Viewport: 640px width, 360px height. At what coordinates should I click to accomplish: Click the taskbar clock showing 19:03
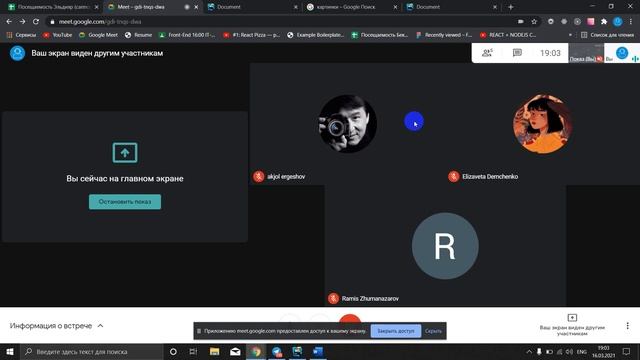[603, 351]
